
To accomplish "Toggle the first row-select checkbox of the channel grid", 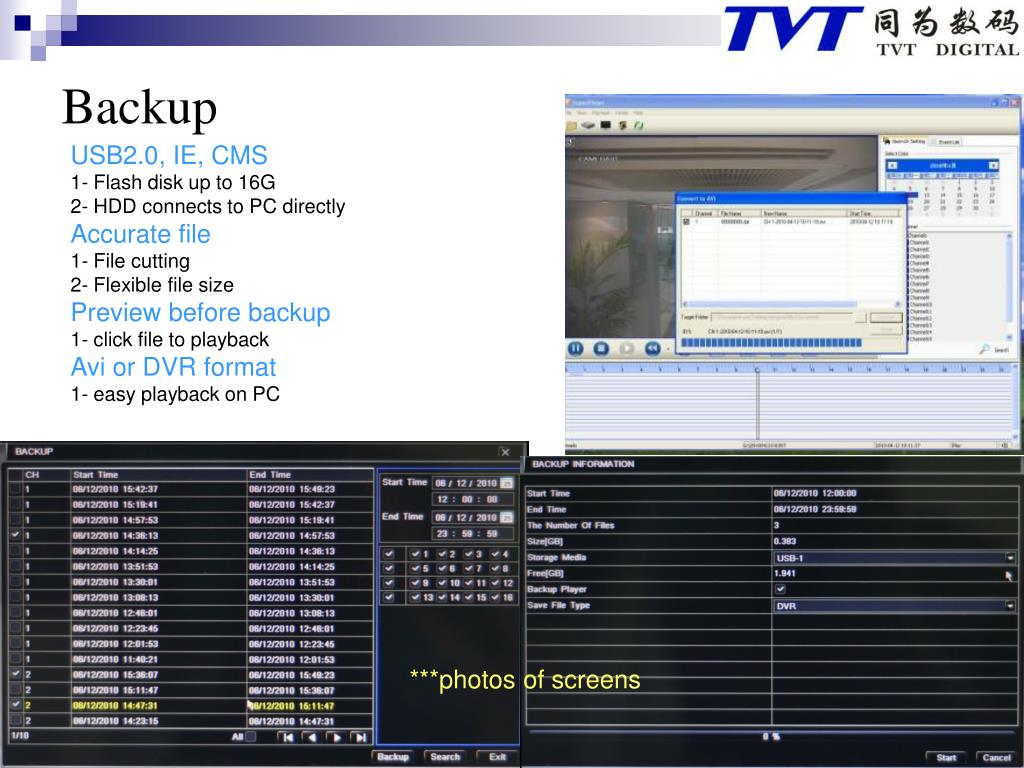I will click(389, 554).
